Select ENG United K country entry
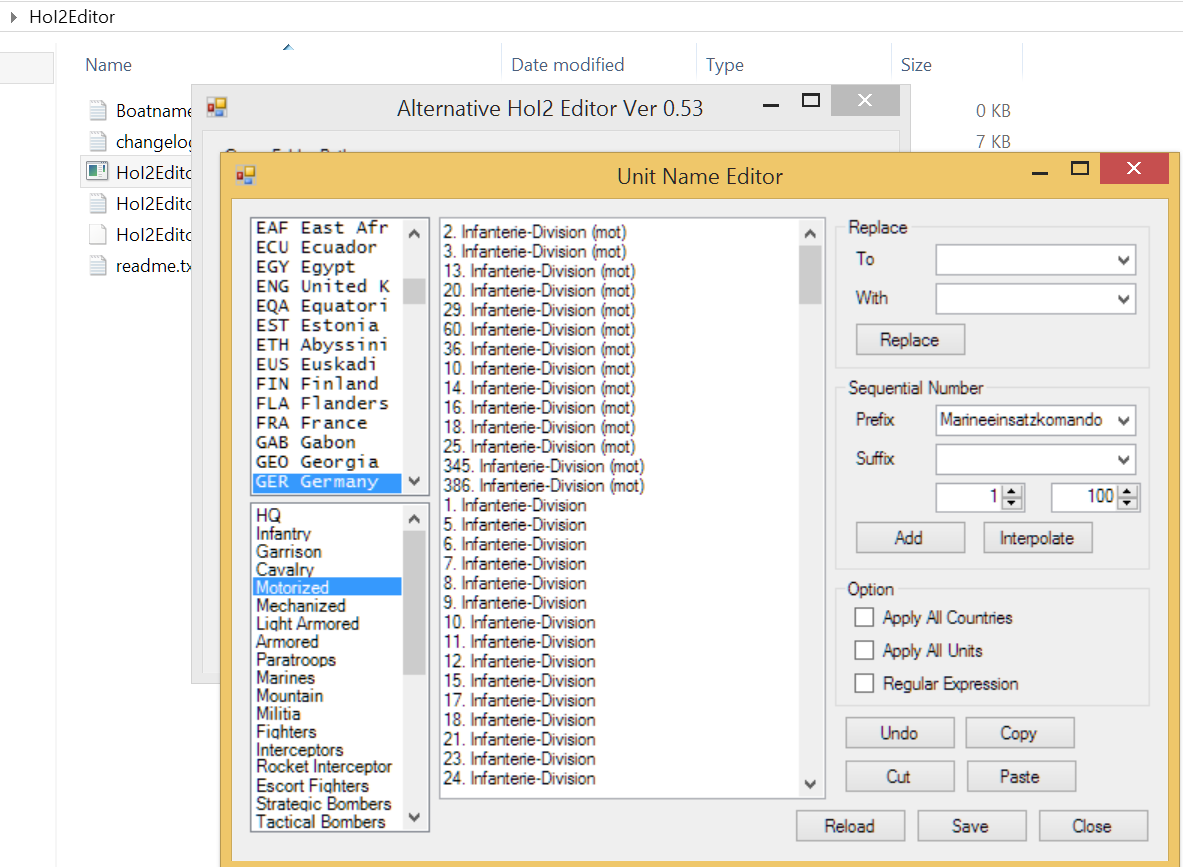This screenshot has height=867, width=1183. point(327,286)
